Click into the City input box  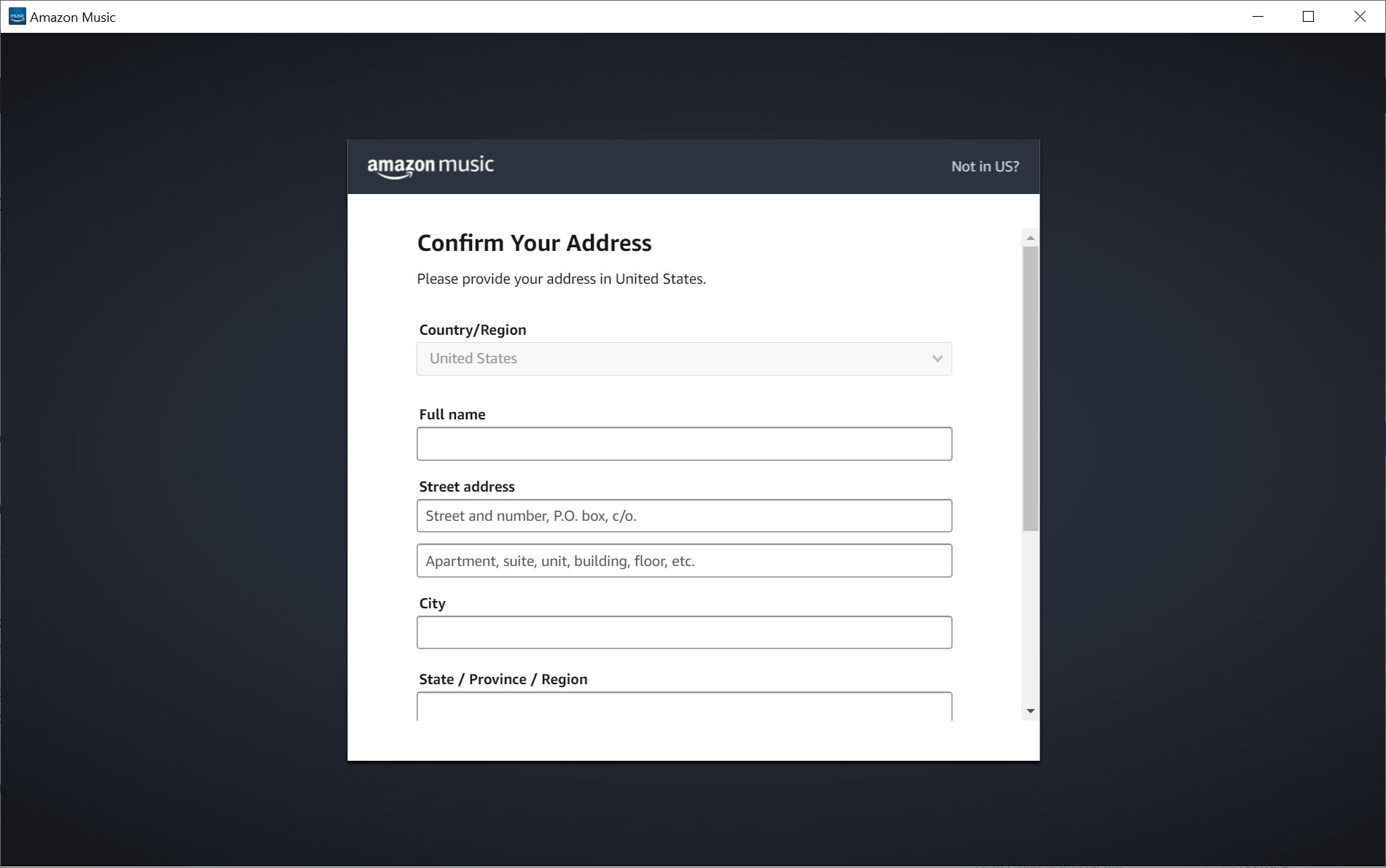[684, 632]
